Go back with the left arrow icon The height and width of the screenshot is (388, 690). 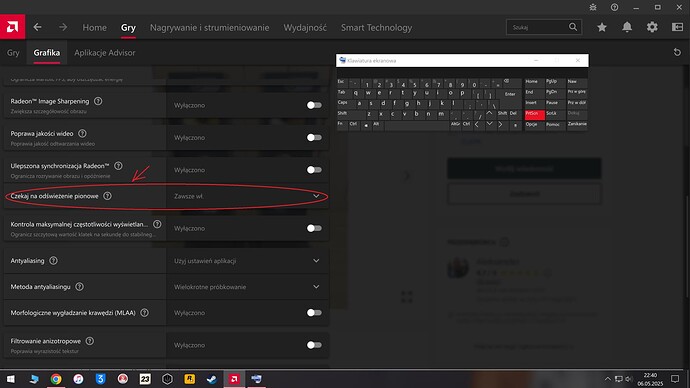pos(37,27)
